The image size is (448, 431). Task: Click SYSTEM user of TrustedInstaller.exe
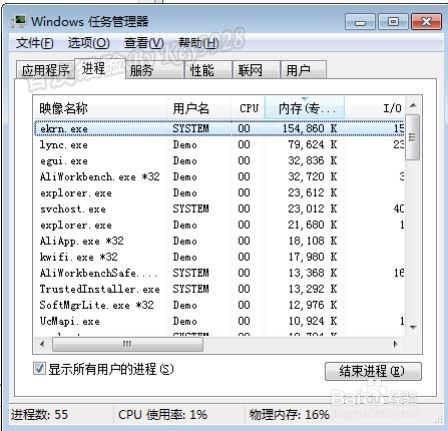191,289
